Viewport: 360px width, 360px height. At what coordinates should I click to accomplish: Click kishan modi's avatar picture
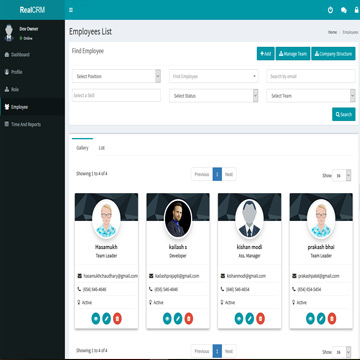pyautogui.click(x=250, y=219)
